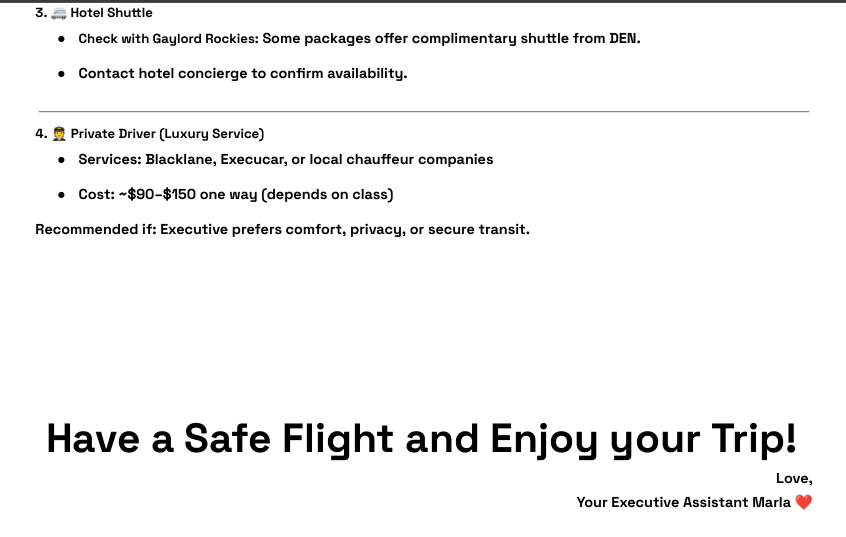This screenshot has width=846, height=537.
Task: Click the bullet before "Check with Gaylord Rockies"
Action: (61, 39)
